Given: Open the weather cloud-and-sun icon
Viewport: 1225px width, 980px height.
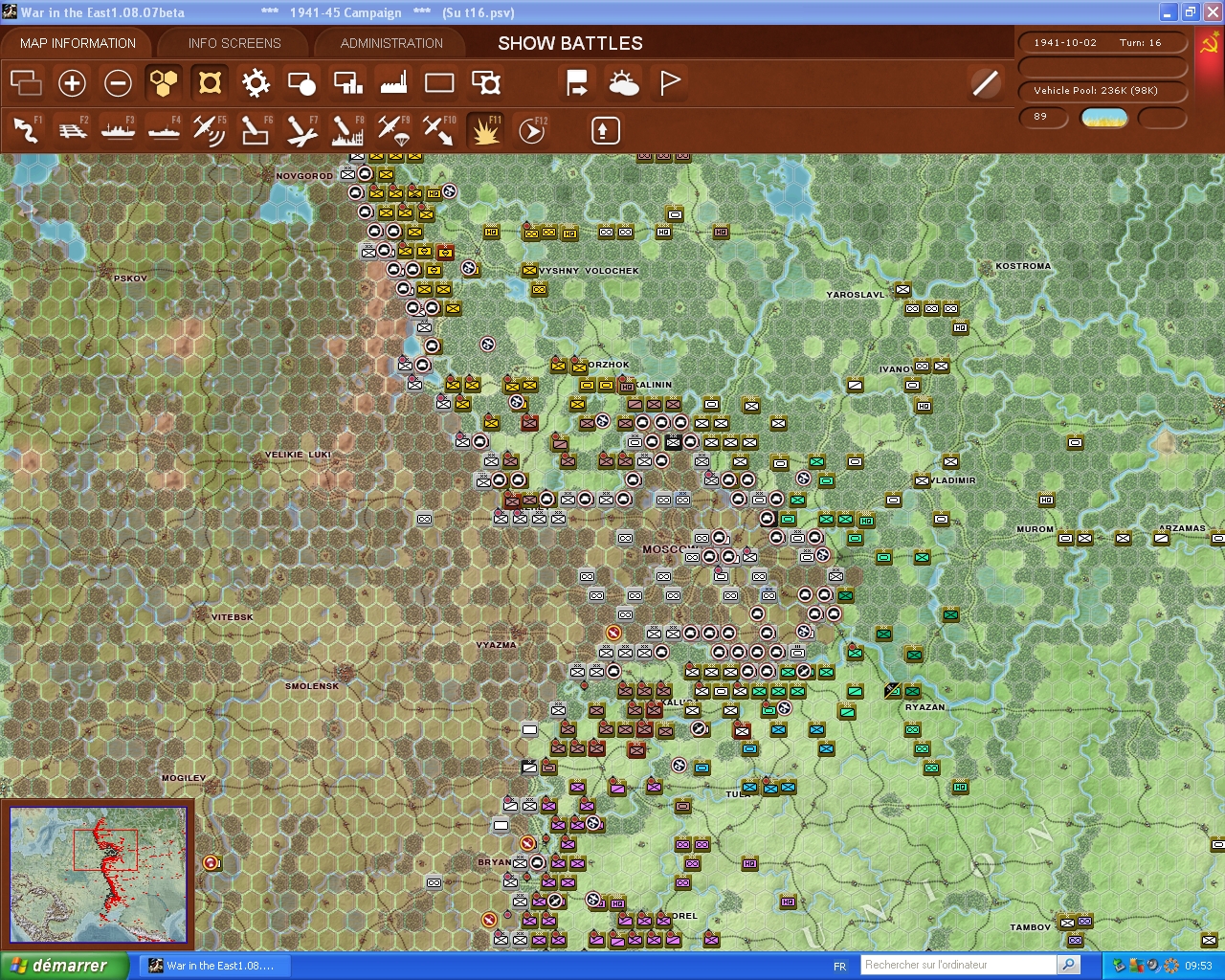Looking at the screenshot, I should pyautogui.click(x=623, y=83).
